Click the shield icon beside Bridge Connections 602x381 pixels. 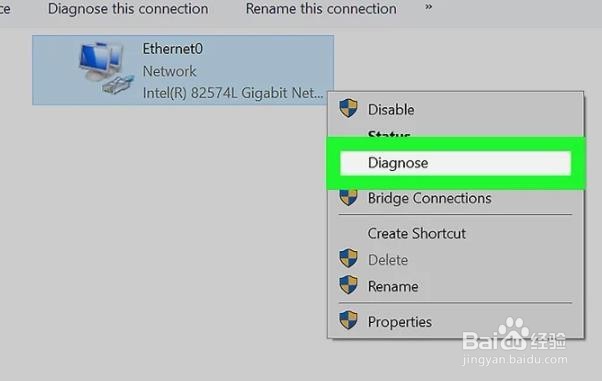(x=348, y=197)
